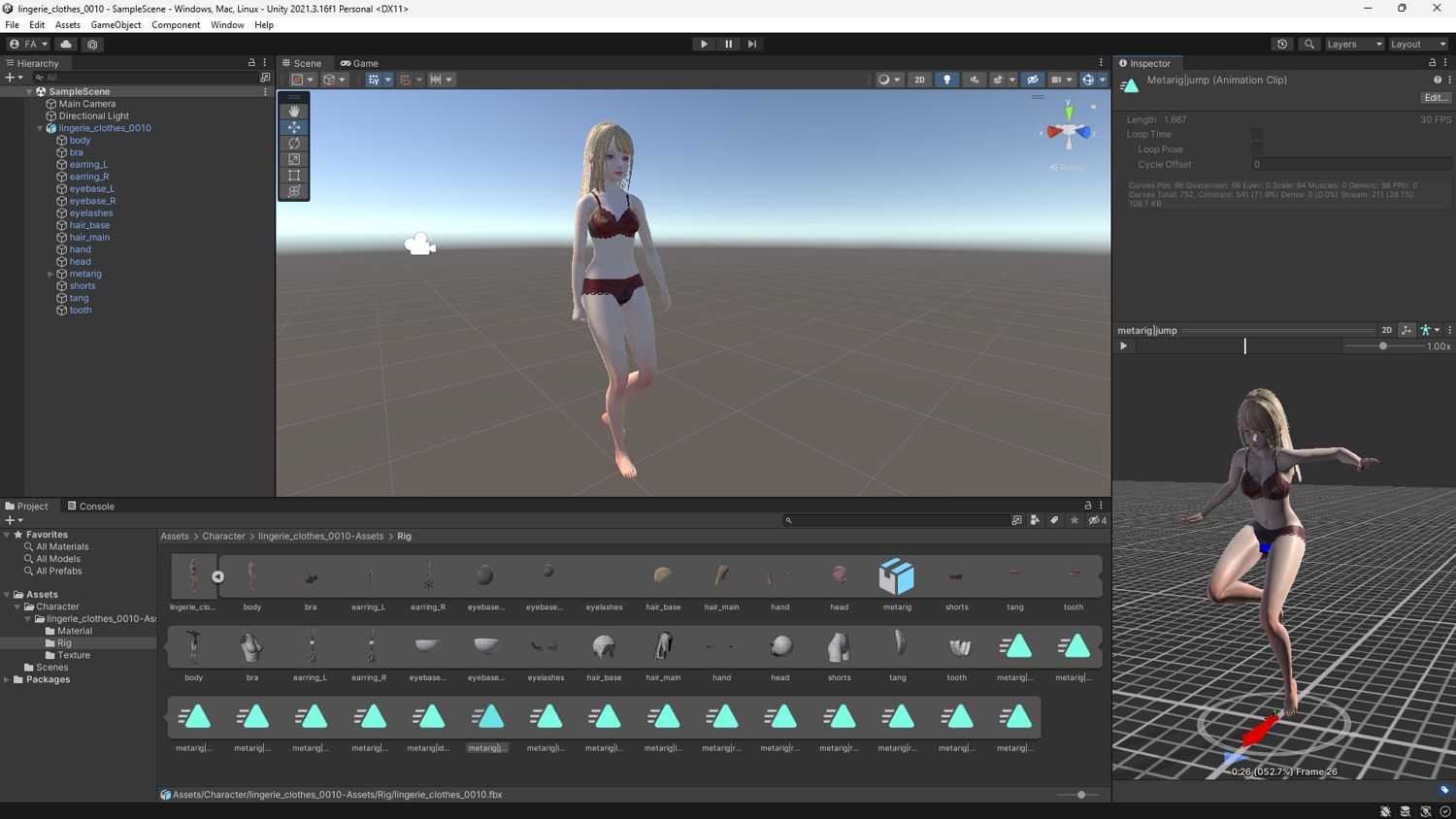Open global search magnifier in top toolbar
This screenshot has height=819, width=1456.
(1309, 44)
